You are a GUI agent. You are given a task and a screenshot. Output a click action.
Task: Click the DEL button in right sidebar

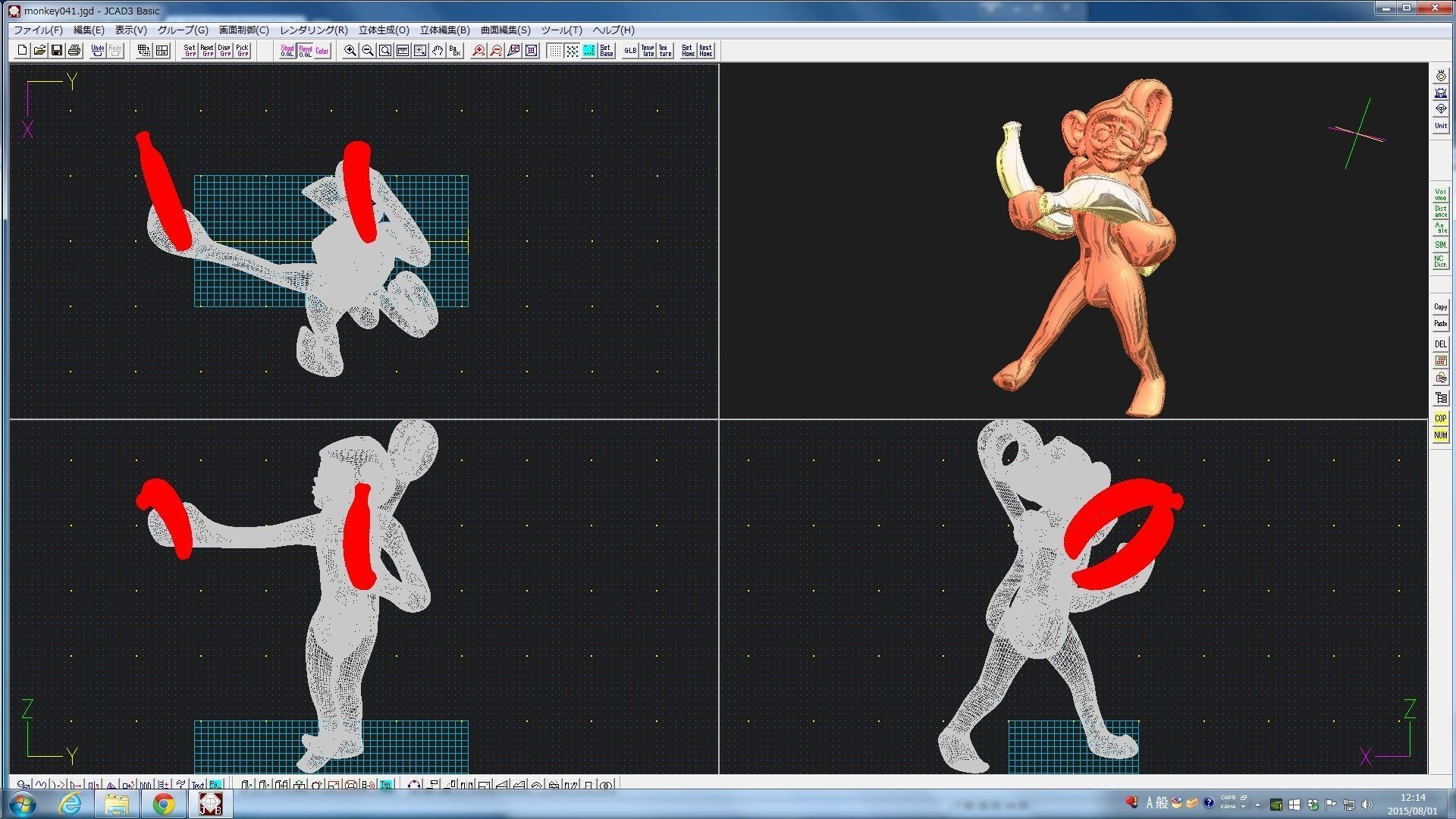point(1440,344)
